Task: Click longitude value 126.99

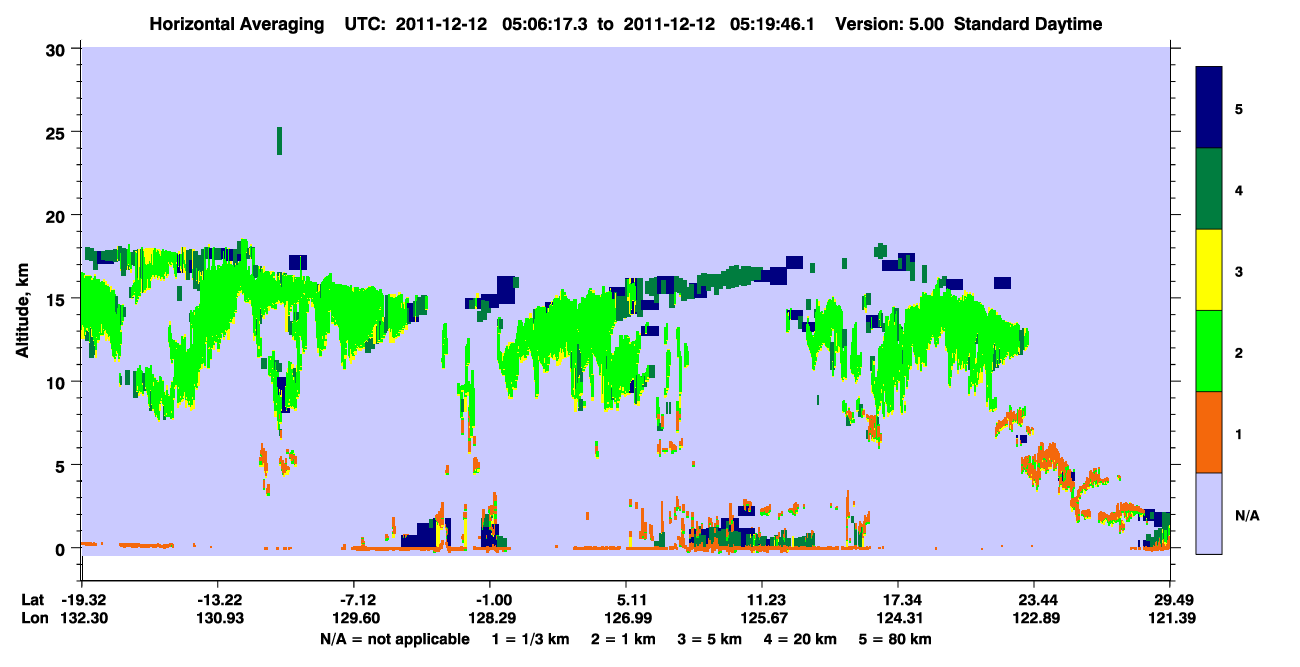Action: tap(626, 619)
